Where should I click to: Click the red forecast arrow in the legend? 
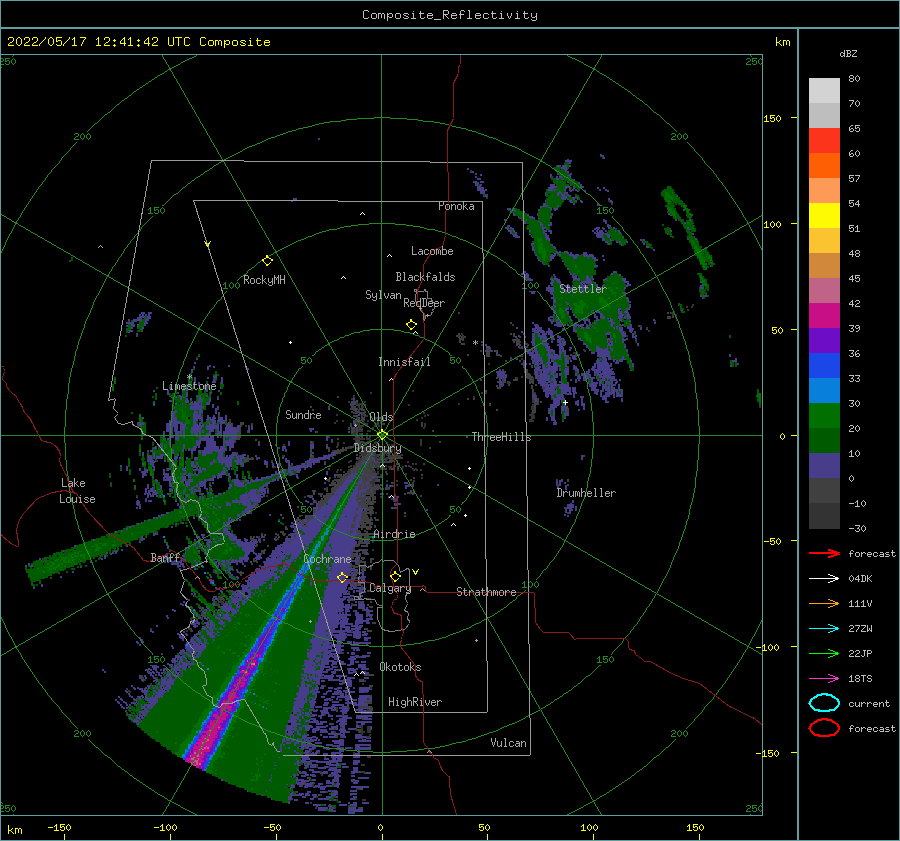(x=824, y=553)
